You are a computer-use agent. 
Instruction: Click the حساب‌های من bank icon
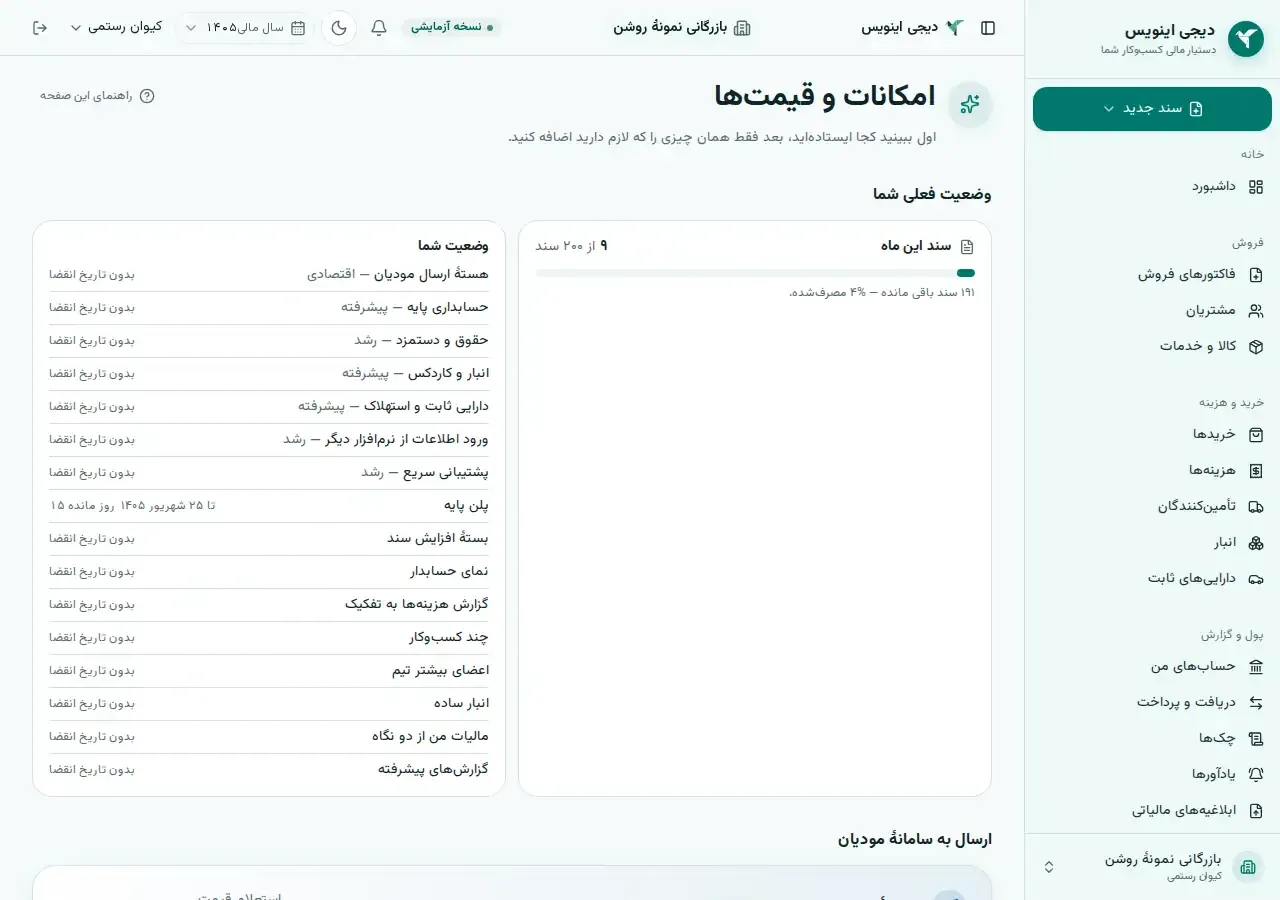coord(1256,667)
